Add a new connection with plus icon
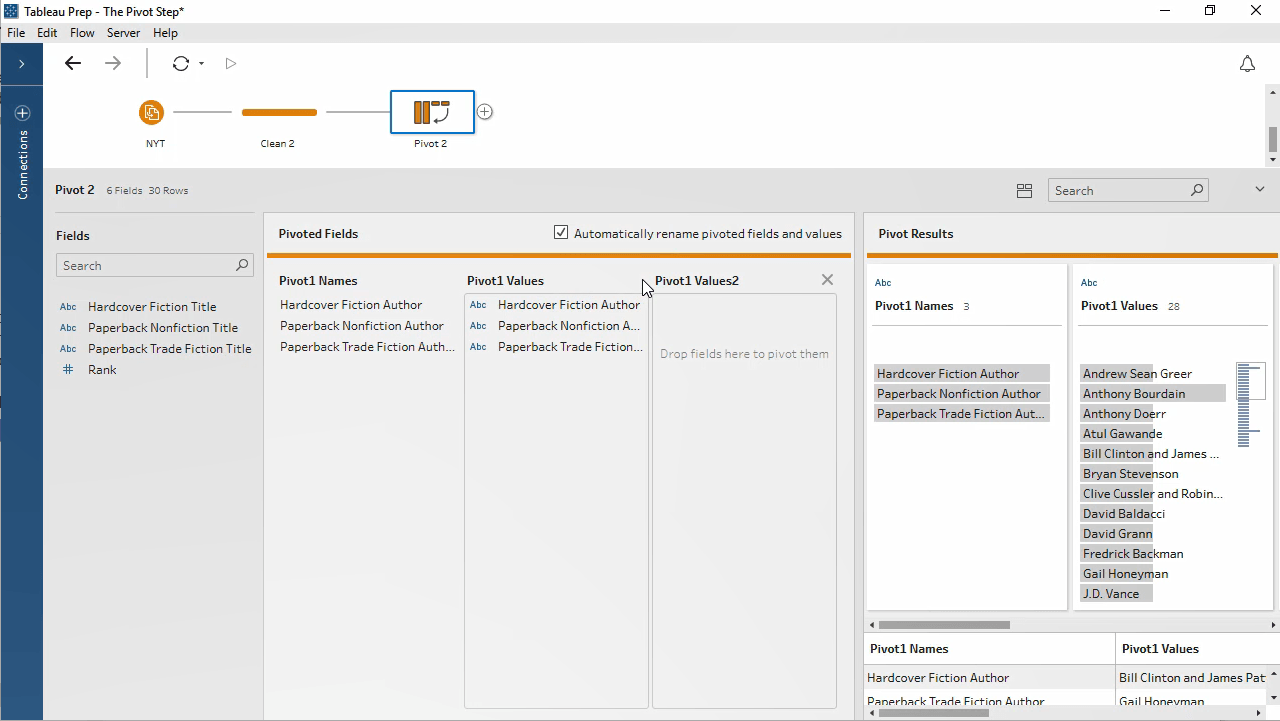Image resolution: width=1280 pixels, height=721 pixels. tap(22, 113)
